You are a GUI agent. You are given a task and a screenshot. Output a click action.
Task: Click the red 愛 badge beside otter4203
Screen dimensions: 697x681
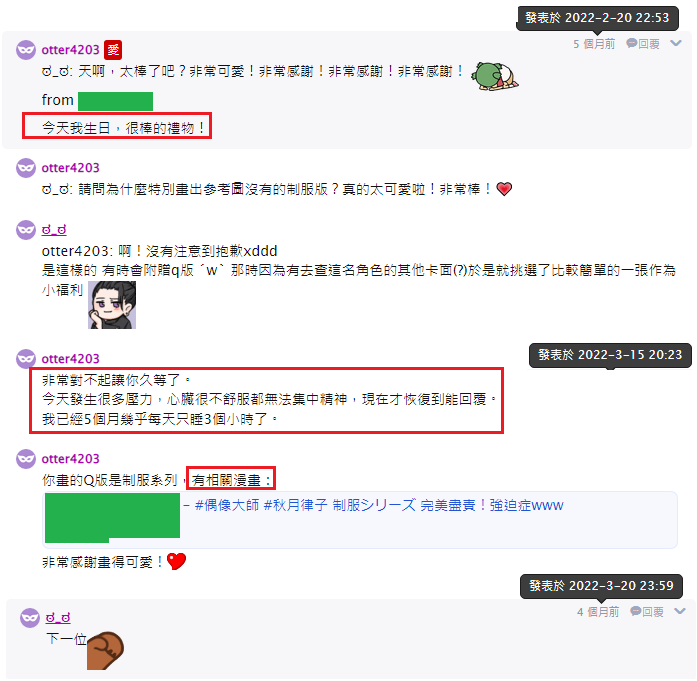tap(113, 50)
